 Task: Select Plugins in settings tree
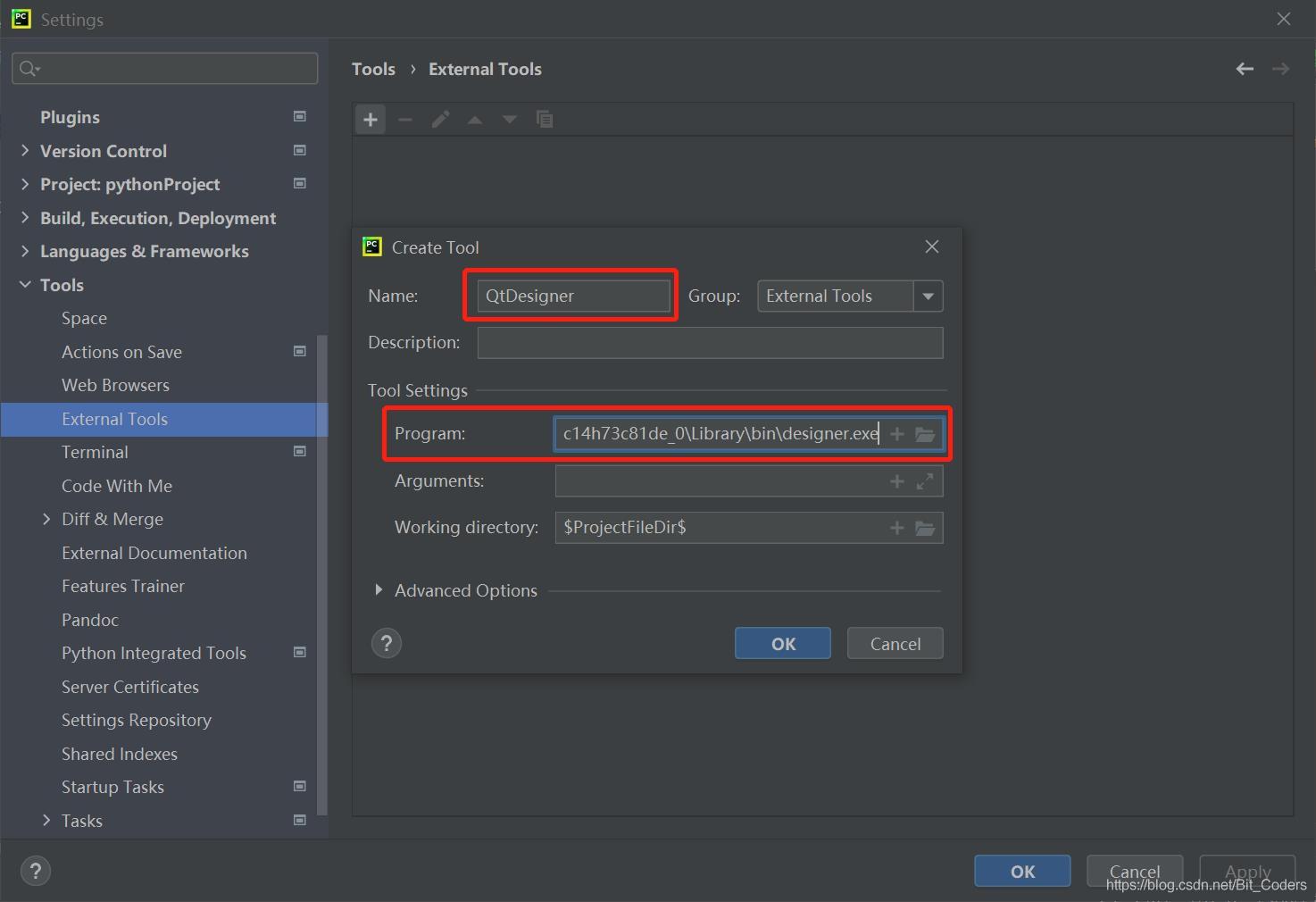[x=70, y=117]
